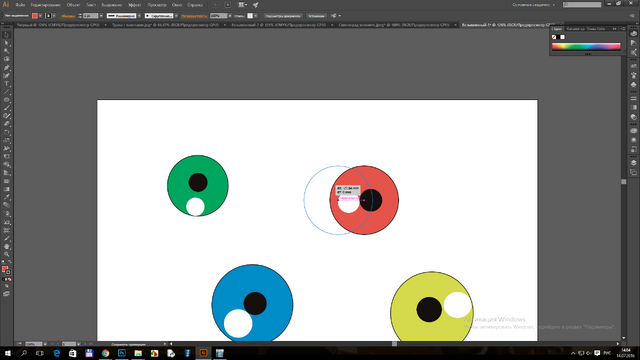640x360 pixels.
Task: Open Arrange Documents dropdown
Action: [242, 5]
